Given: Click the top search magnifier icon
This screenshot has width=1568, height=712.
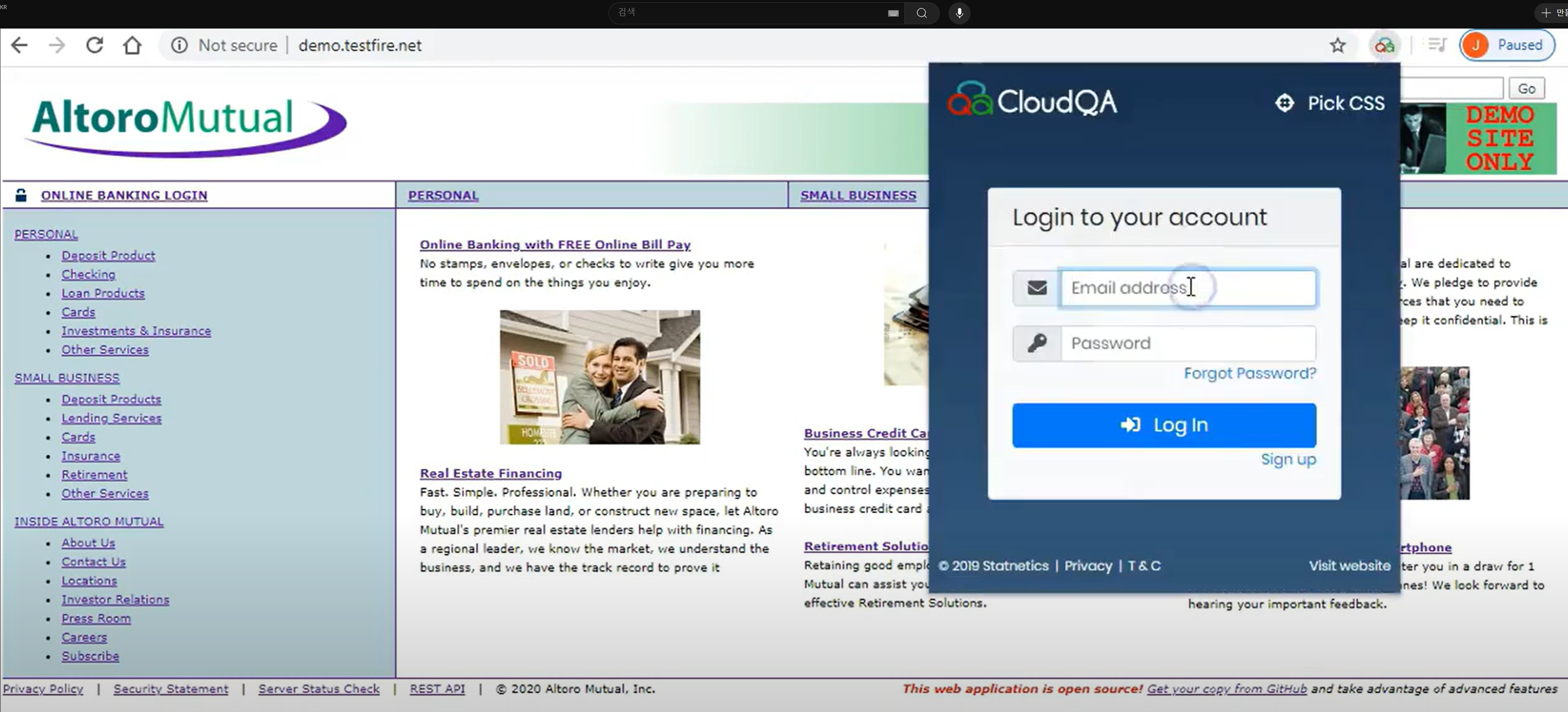Looking at the screenshot, I should (x=922, y=13).
